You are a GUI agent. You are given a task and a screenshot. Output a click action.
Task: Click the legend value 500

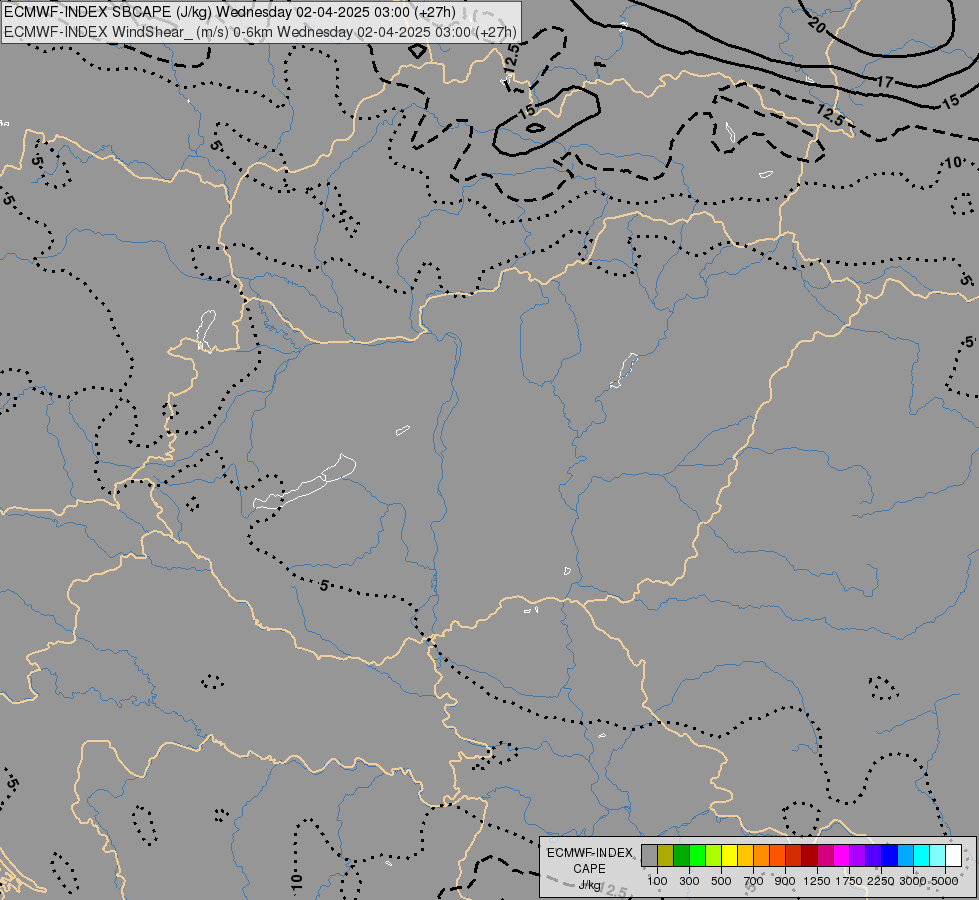click(721, 881)
